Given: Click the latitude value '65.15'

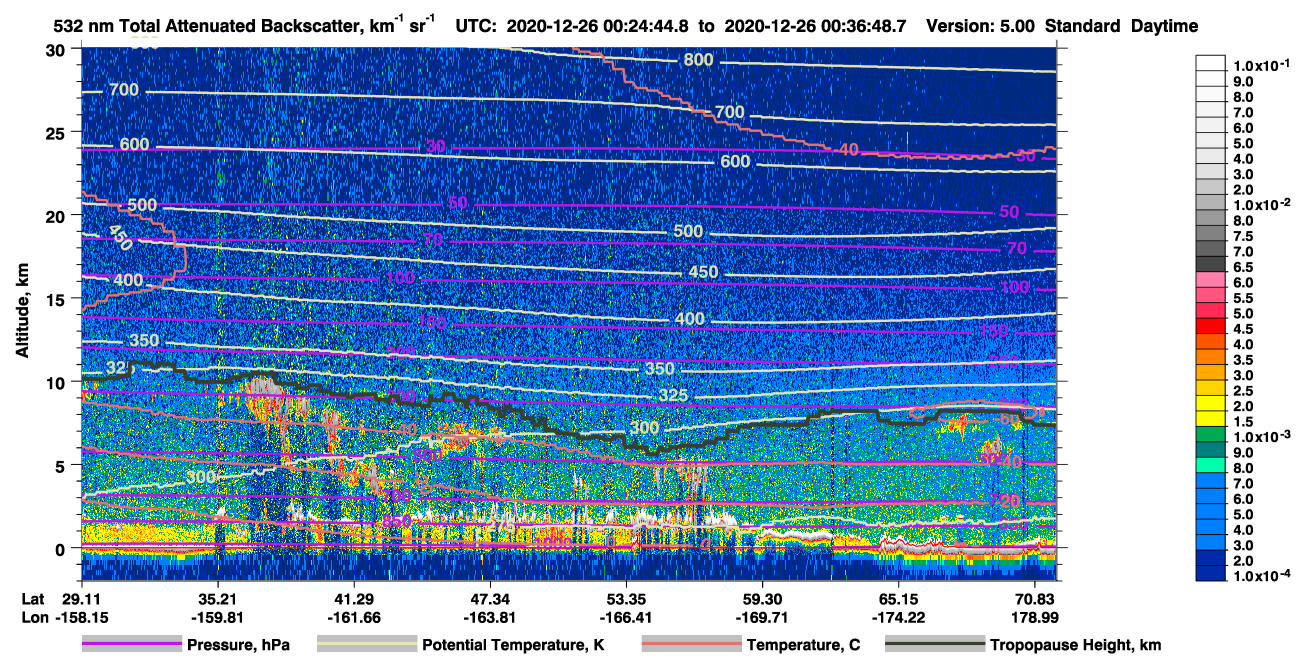Looking at the screenshot, I should pyautogui.click(x=898, y=598).
